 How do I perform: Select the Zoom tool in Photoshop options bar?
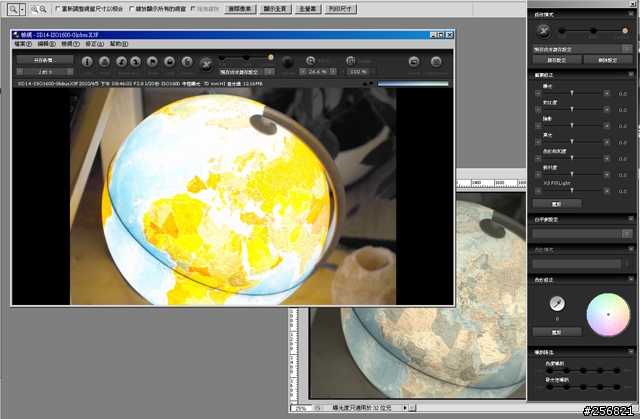[x=13, y=9]
